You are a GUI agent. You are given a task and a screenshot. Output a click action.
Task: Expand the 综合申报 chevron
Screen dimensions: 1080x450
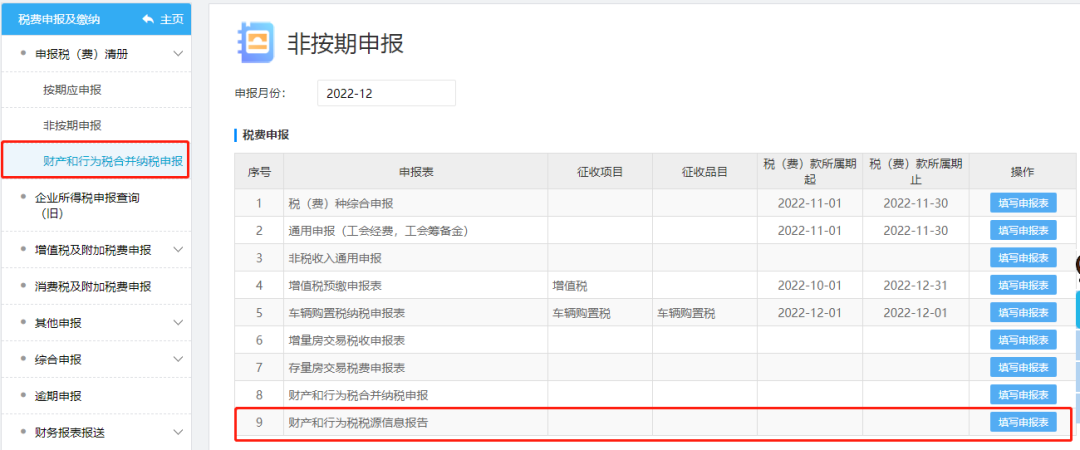point(178,359)
